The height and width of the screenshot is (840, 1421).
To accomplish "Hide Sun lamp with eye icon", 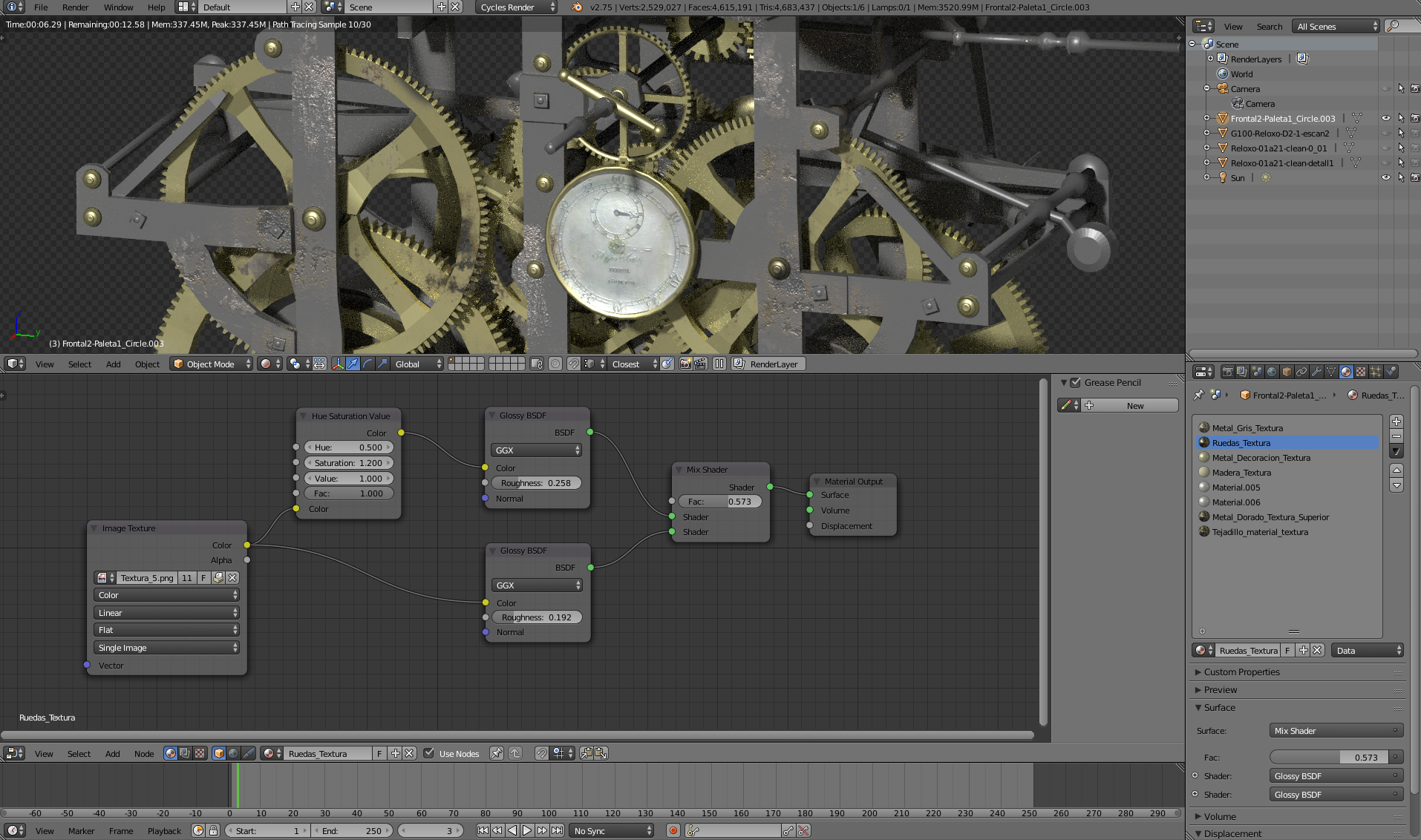I will click(1385, 178).
